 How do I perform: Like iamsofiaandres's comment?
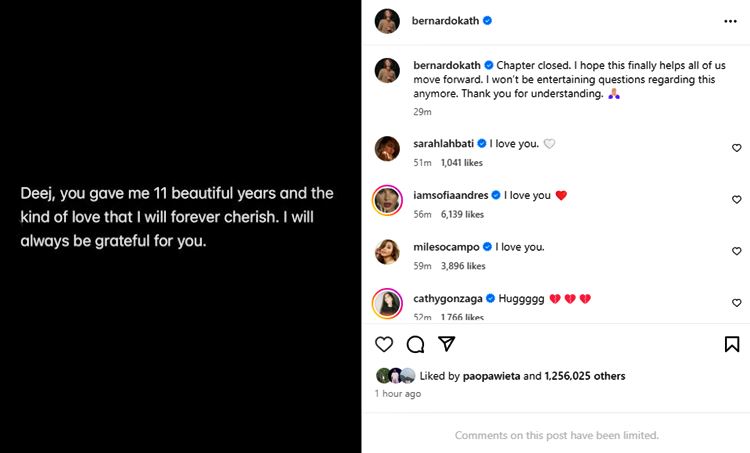[x=737, y=200]
